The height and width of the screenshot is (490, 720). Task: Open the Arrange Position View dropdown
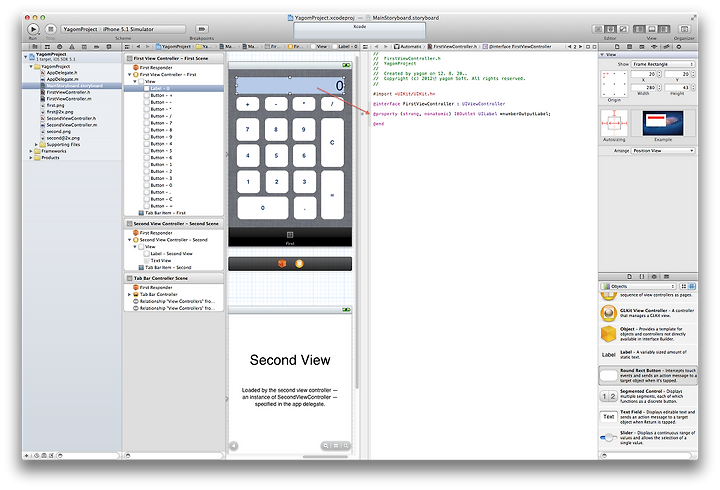tap(663, 151)
